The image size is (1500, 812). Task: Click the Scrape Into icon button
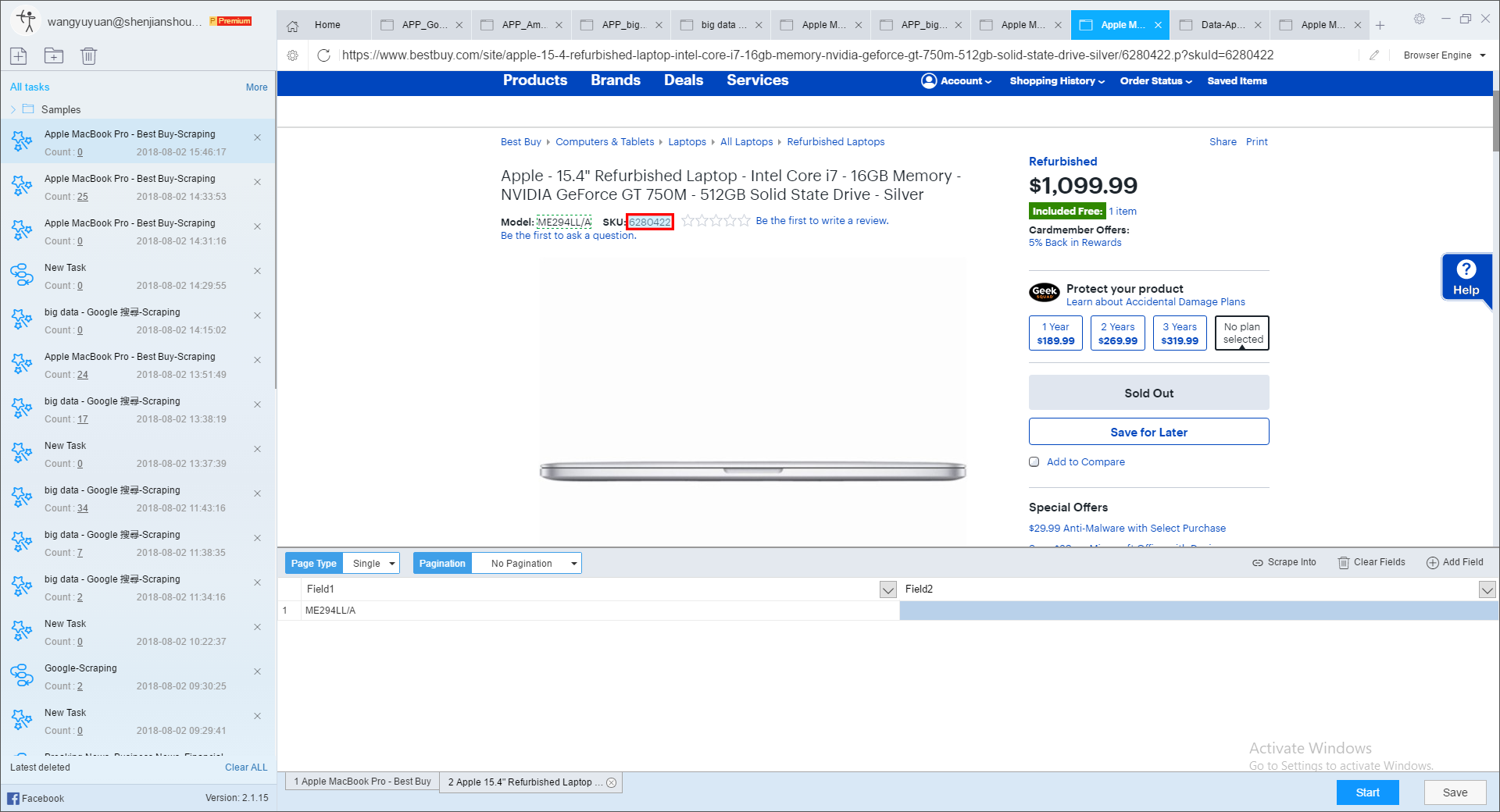1284,562
